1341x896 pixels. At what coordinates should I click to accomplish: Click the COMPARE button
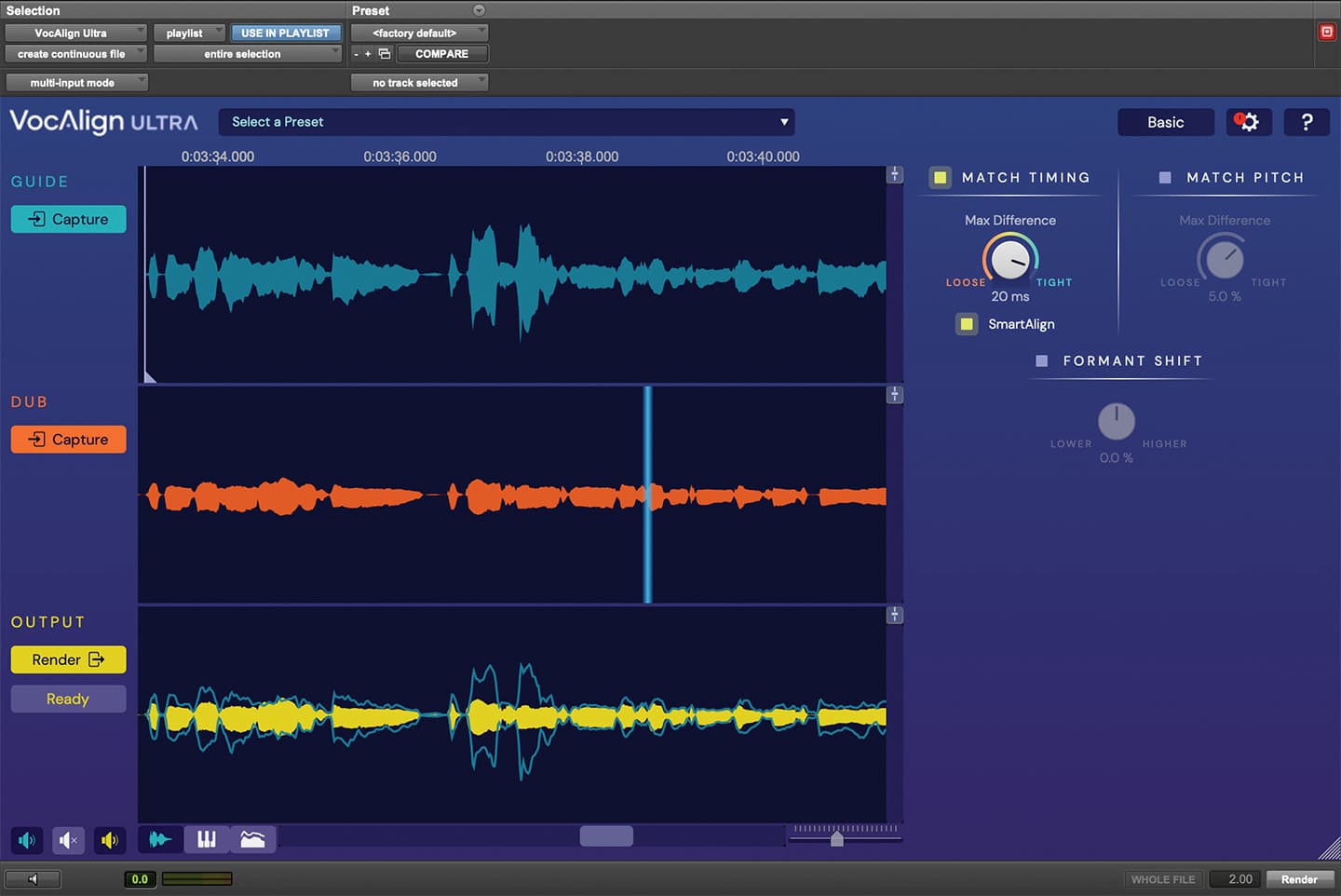441,54
